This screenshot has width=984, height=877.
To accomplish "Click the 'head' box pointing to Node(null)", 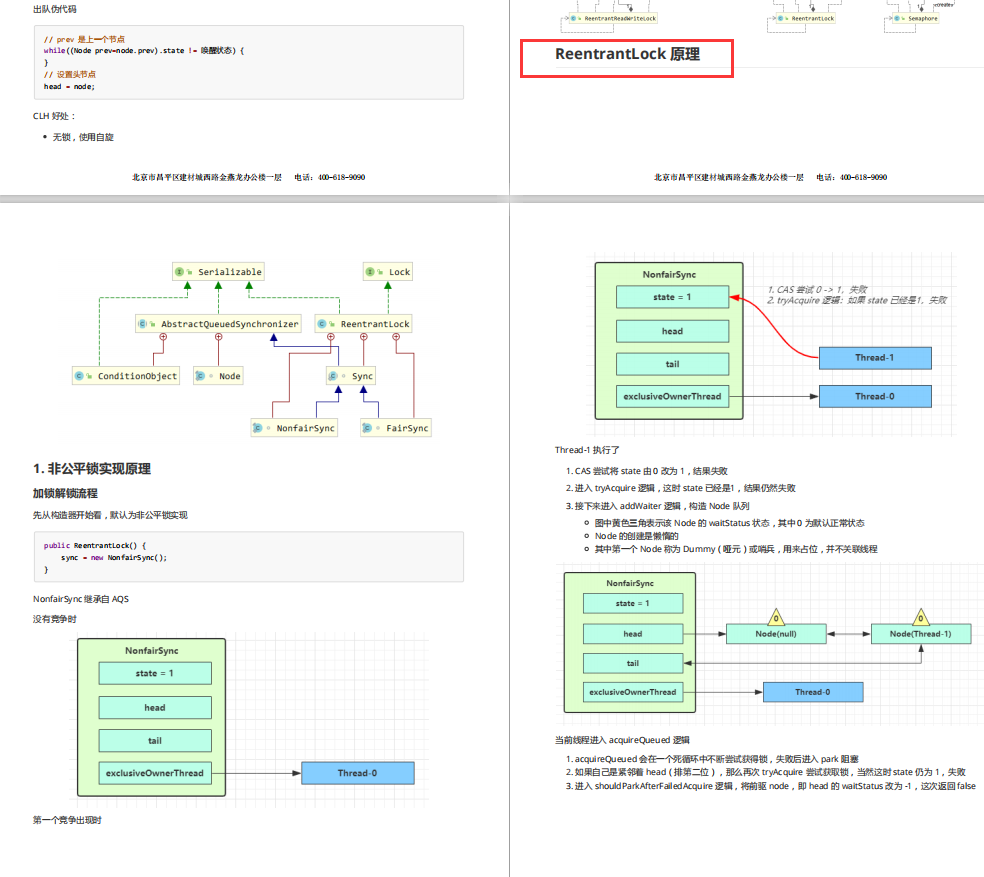I will pyautogui.click(x=633, y=634).
